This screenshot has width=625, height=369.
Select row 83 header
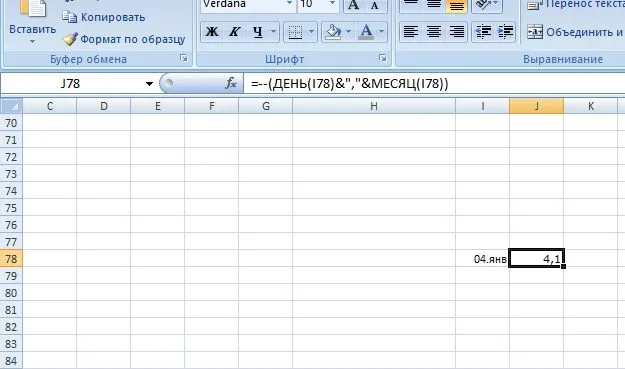click(11, 344)
